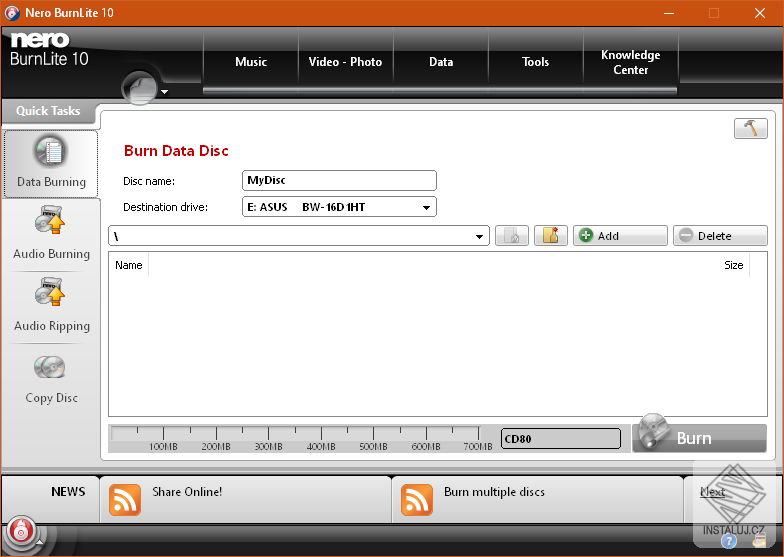Click the Nero flame launcher icon
784x557 pixels.
pyautogui.click(x=20, y=531)
